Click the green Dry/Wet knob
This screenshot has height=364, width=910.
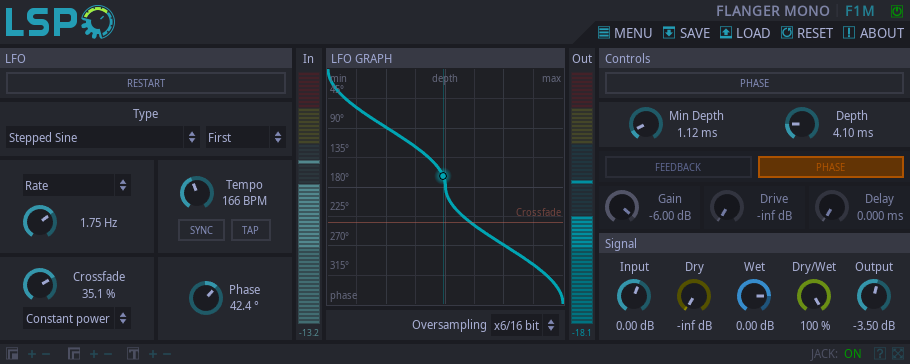coord(814,295)
